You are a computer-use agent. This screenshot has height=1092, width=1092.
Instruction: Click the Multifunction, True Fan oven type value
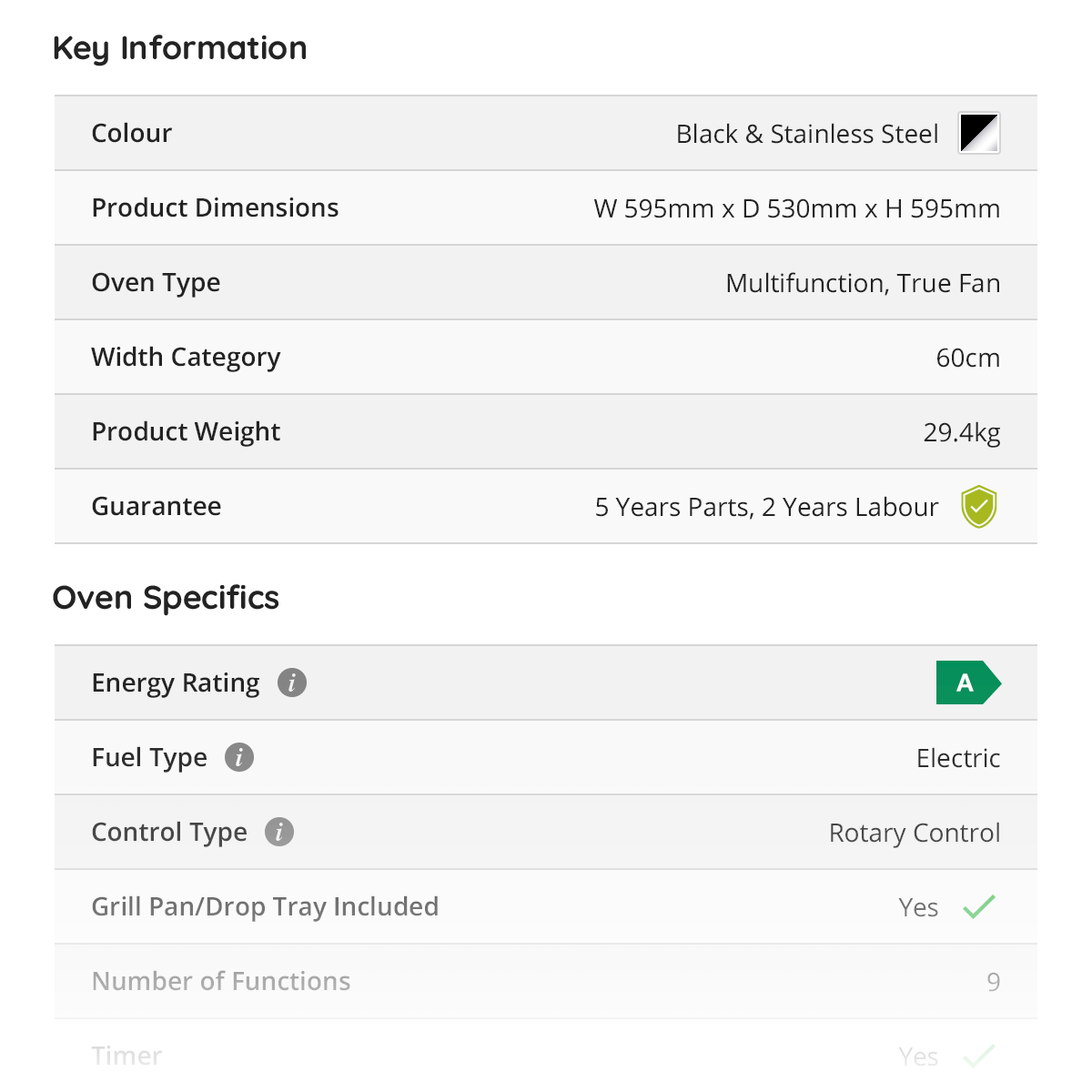[863, 284]
